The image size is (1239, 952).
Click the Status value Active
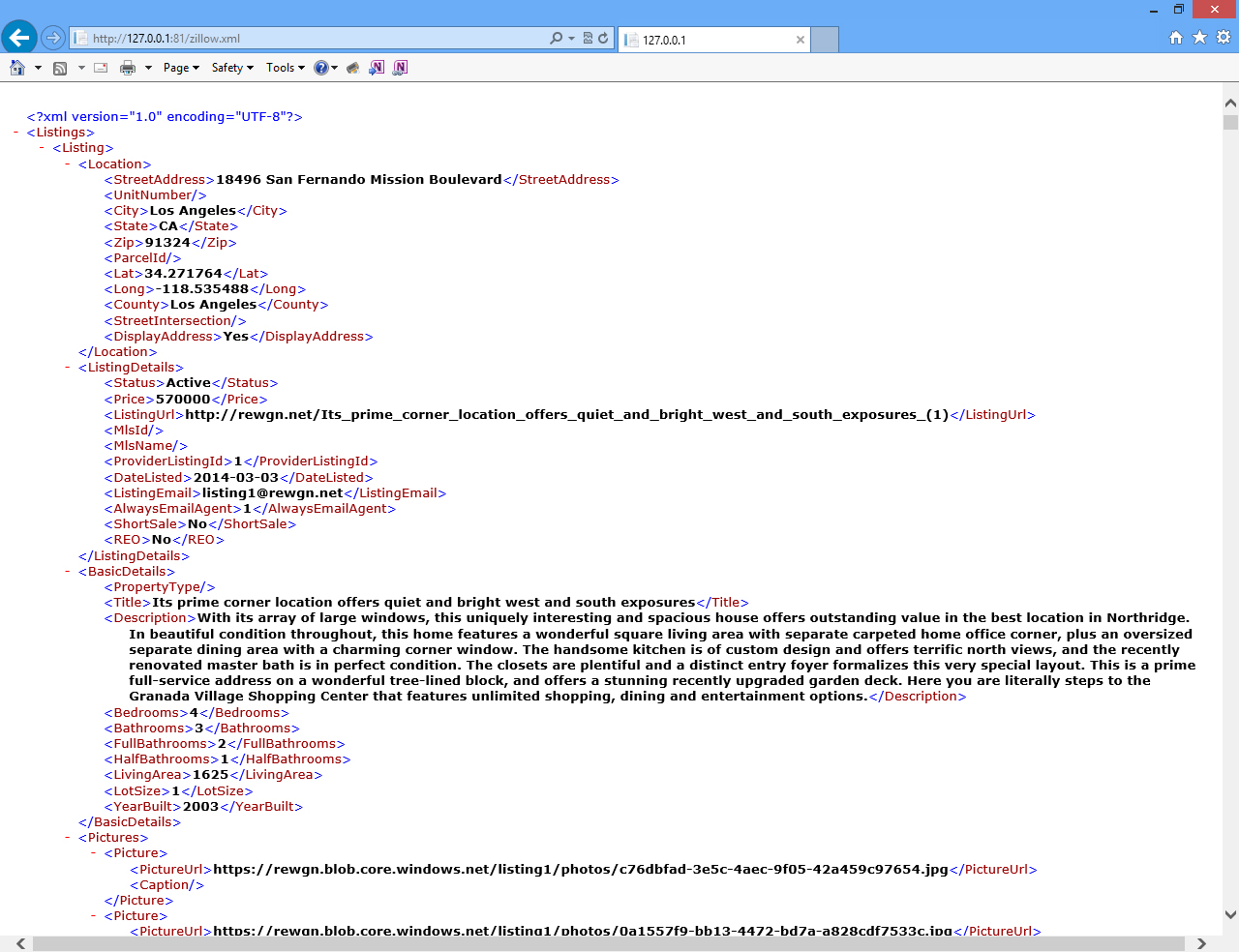pyautogui.click(x=189, y=383)
